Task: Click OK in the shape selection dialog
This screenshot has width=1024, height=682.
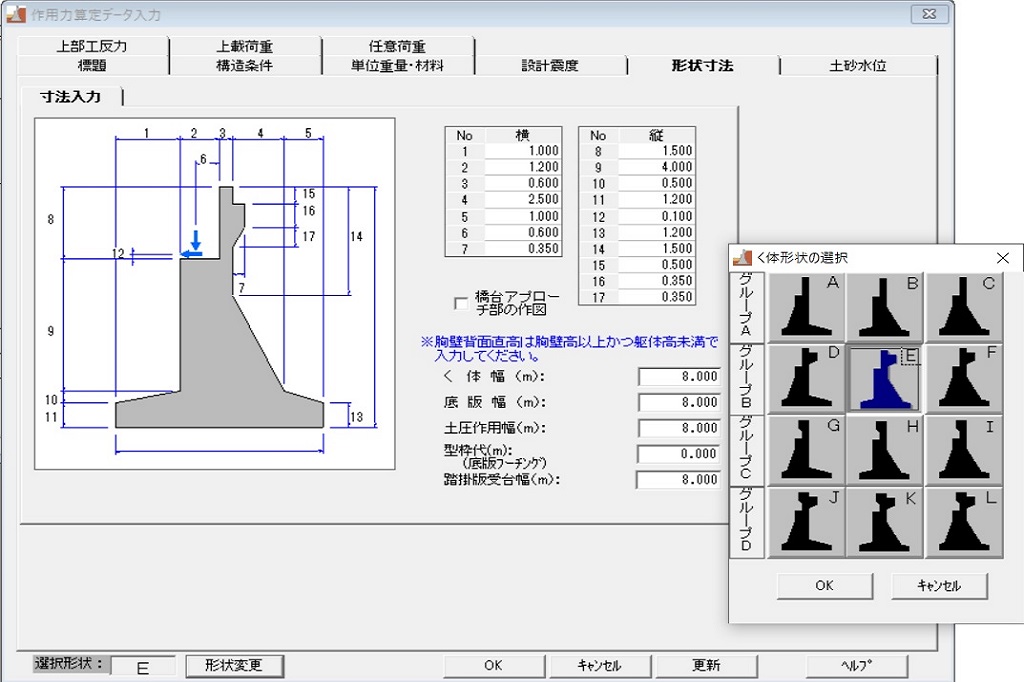Action: 824,586
